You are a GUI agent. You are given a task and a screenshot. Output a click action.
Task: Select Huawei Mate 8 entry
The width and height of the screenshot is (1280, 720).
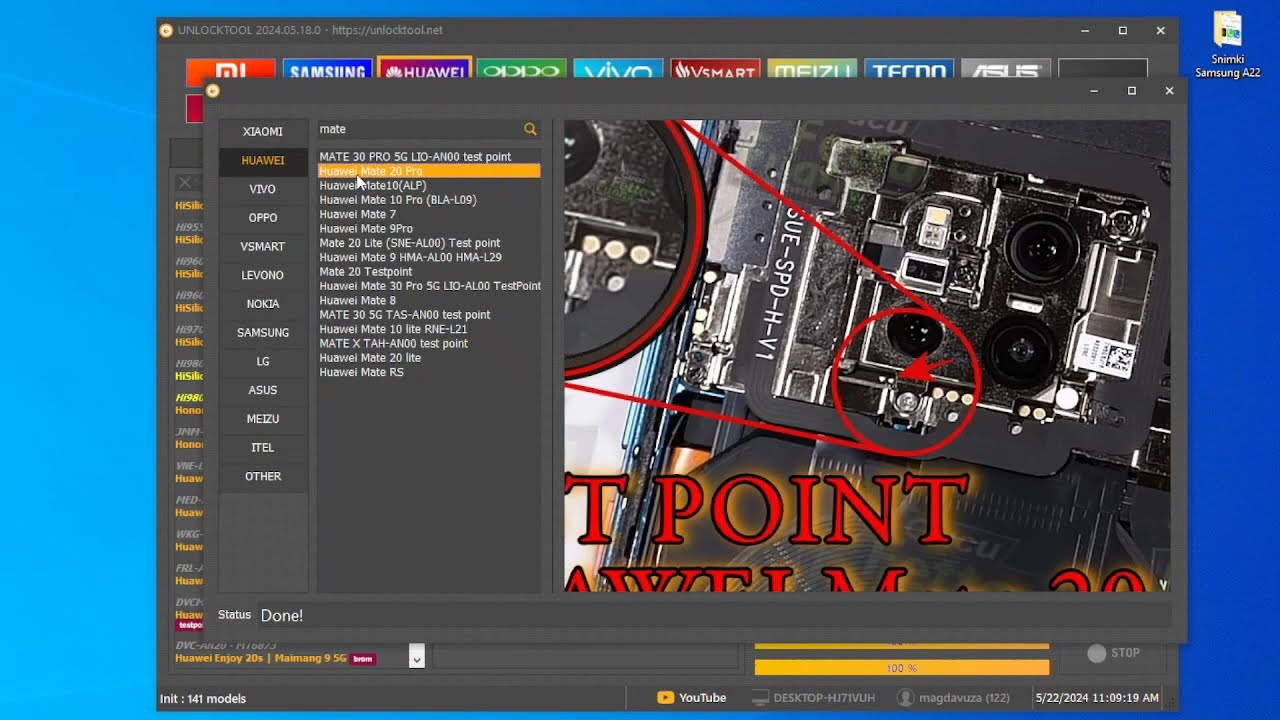(429, 300)
